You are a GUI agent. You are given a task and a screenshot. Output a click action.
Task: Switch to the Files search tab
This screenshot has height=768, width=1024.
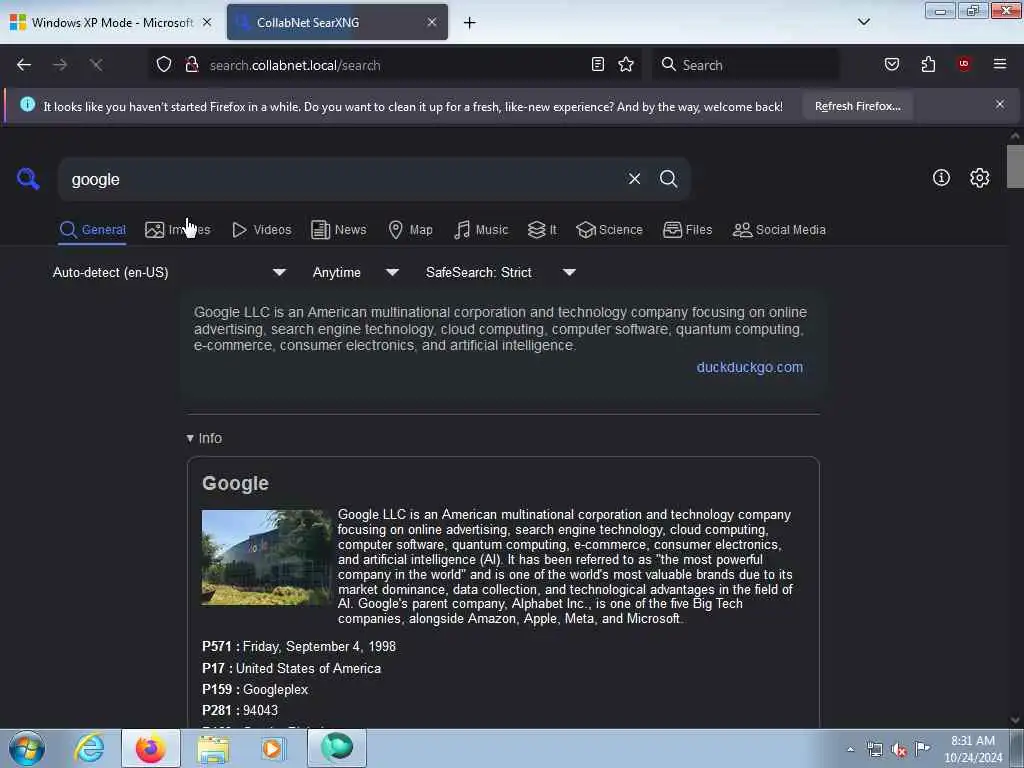(688, 230)
